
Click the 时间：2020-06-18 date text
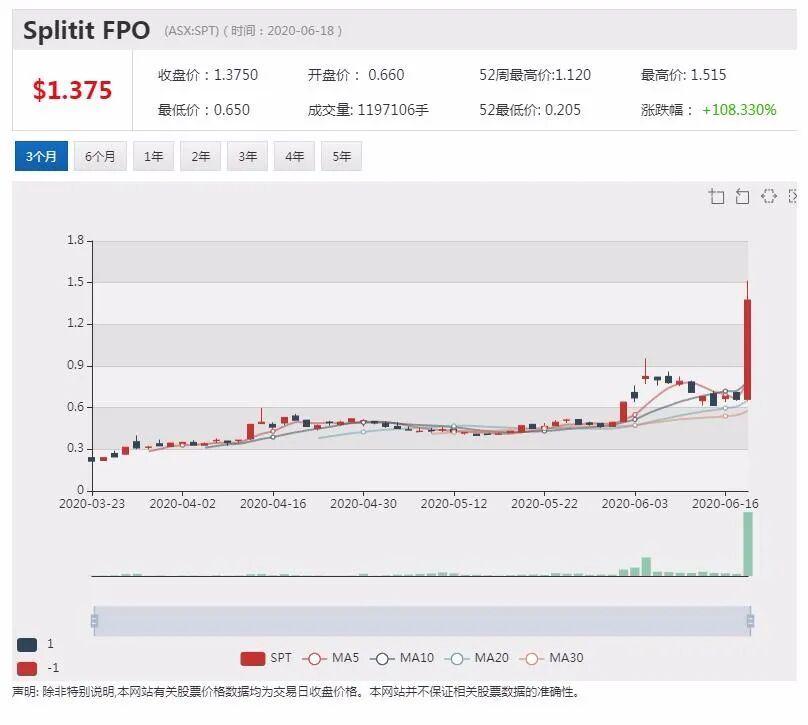click(x=282, y=31)
